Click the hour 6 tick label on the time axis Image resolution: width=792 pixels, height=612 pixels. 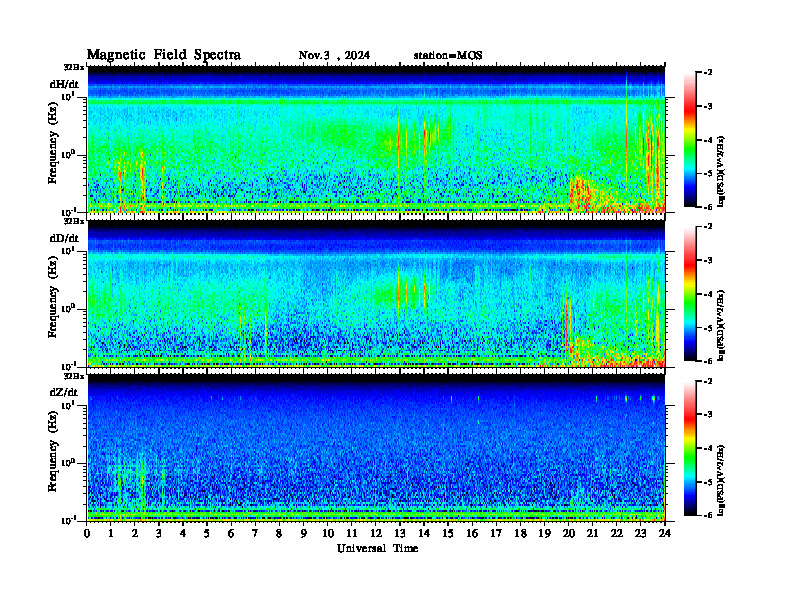click(x=231, y=533)
